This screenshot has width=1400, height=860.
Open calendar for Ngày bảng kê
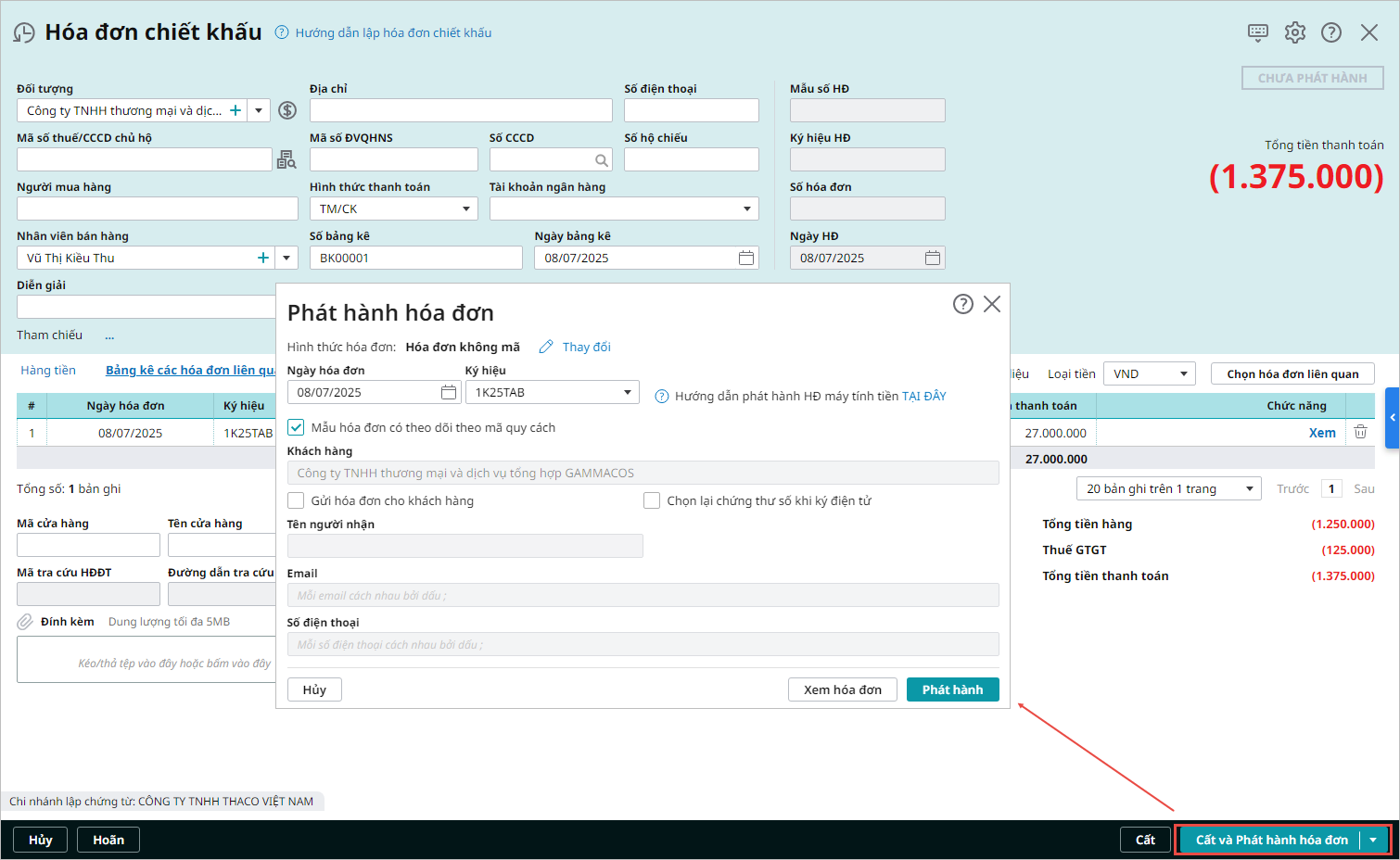[x=745, y=258]
